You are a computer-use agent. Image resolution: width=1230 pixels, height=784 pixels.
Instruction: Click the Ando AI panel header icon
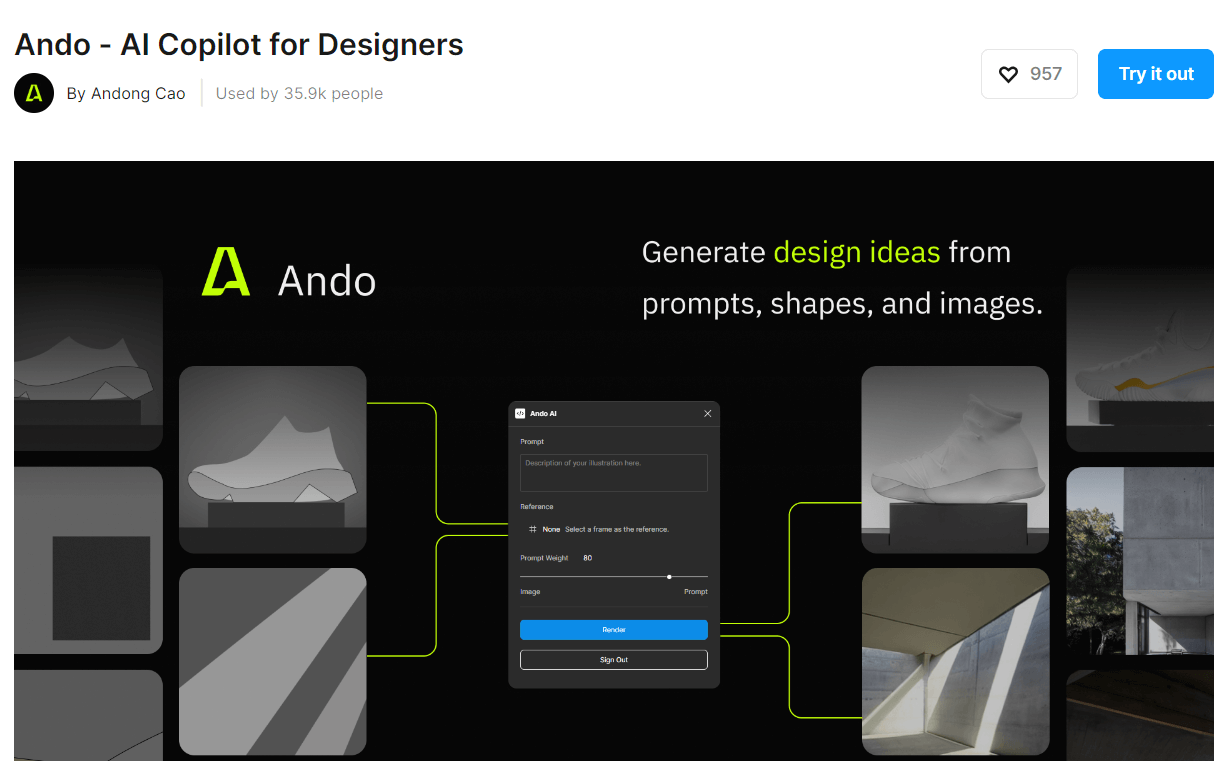[x=520, y=413]
